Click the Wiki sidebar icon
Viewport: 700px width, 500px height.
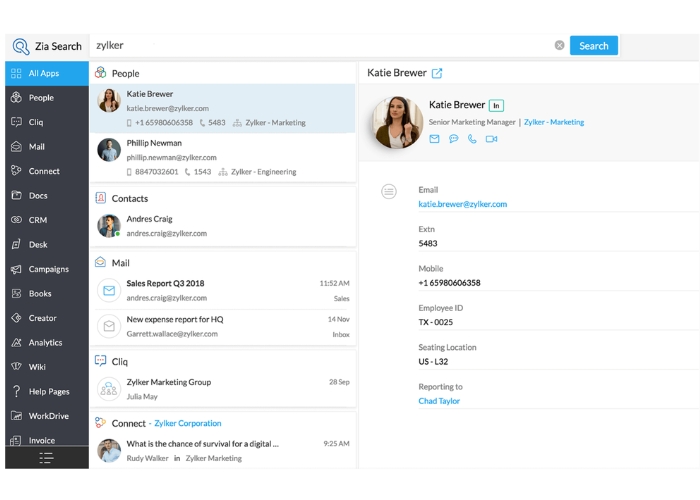click(17, 367)
